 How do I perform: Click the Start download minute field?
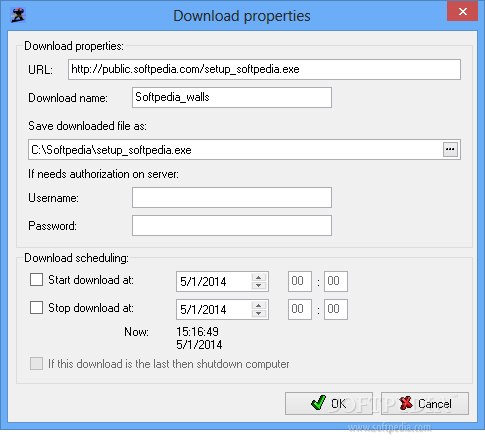pos(336,281)
